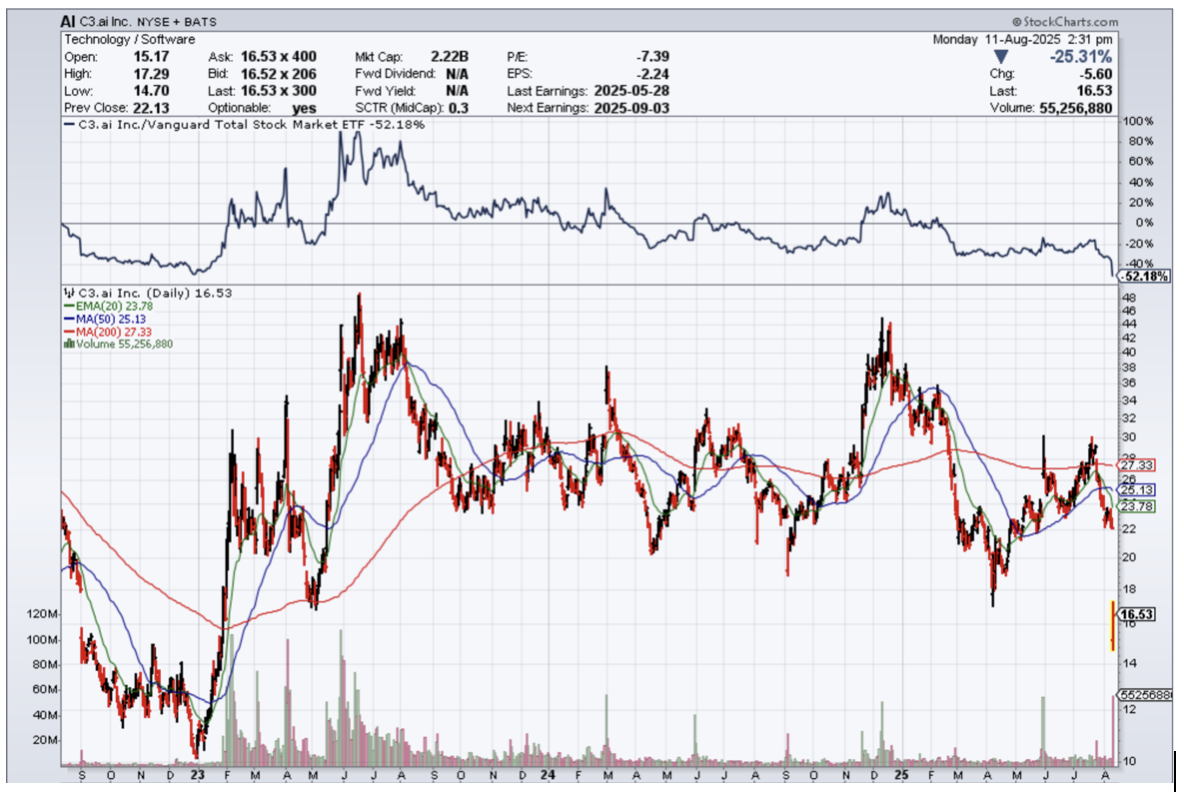Click the NYSE + BATS exchange label
Screen dimensions: 1184x792
point(176,22)
